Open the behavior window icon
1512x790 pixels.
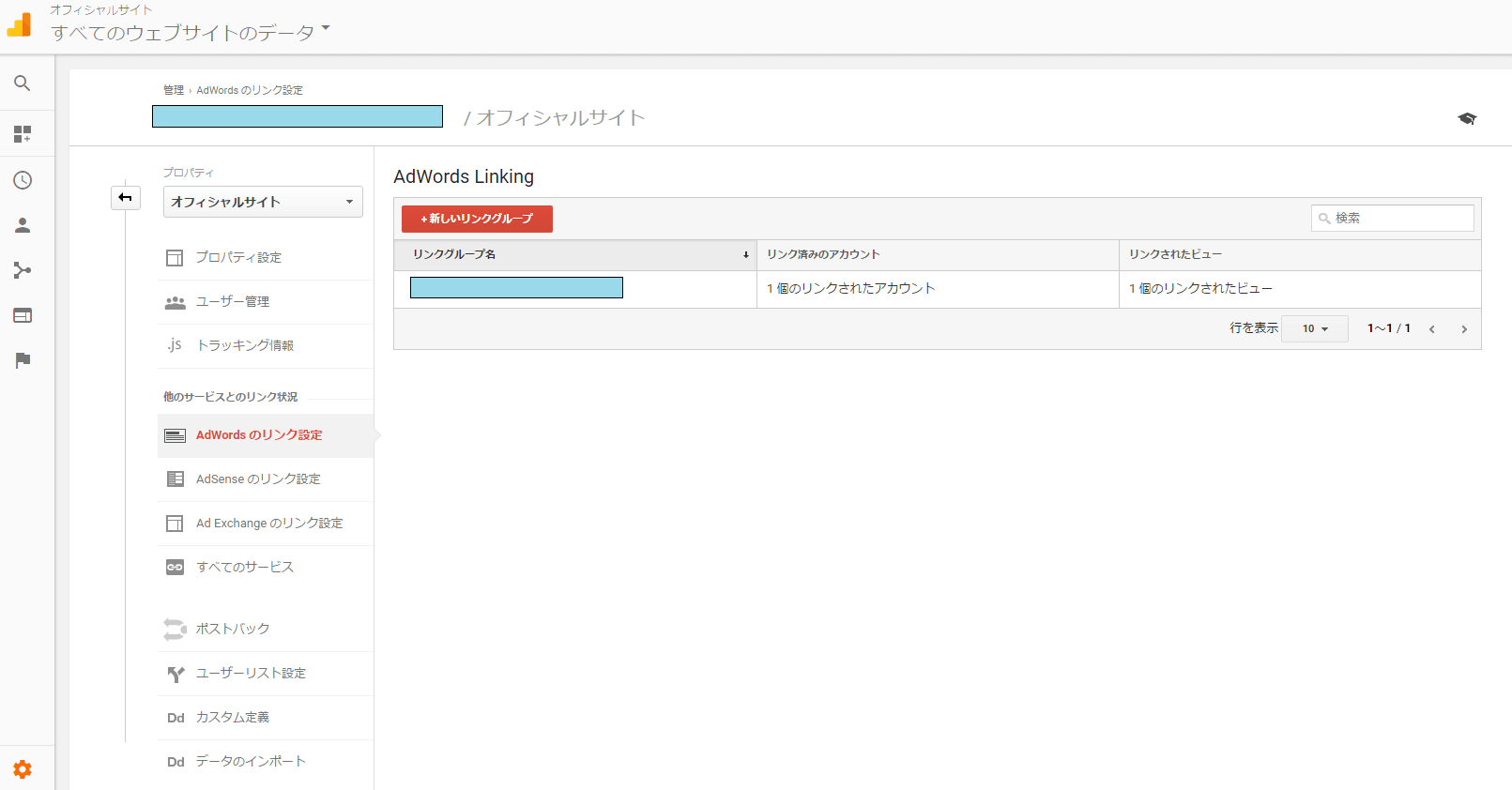pos(23,315)
